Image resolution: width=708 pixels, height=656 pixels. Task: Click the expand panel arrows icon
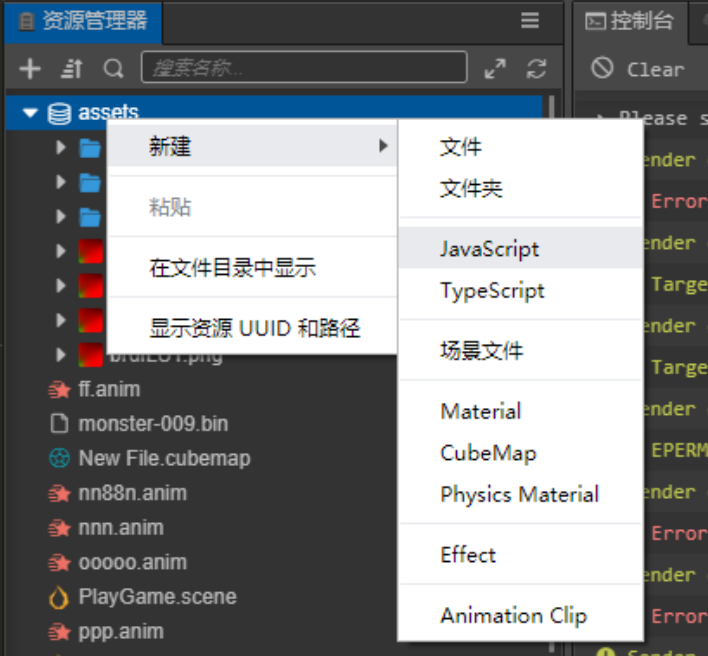(495, 68)
